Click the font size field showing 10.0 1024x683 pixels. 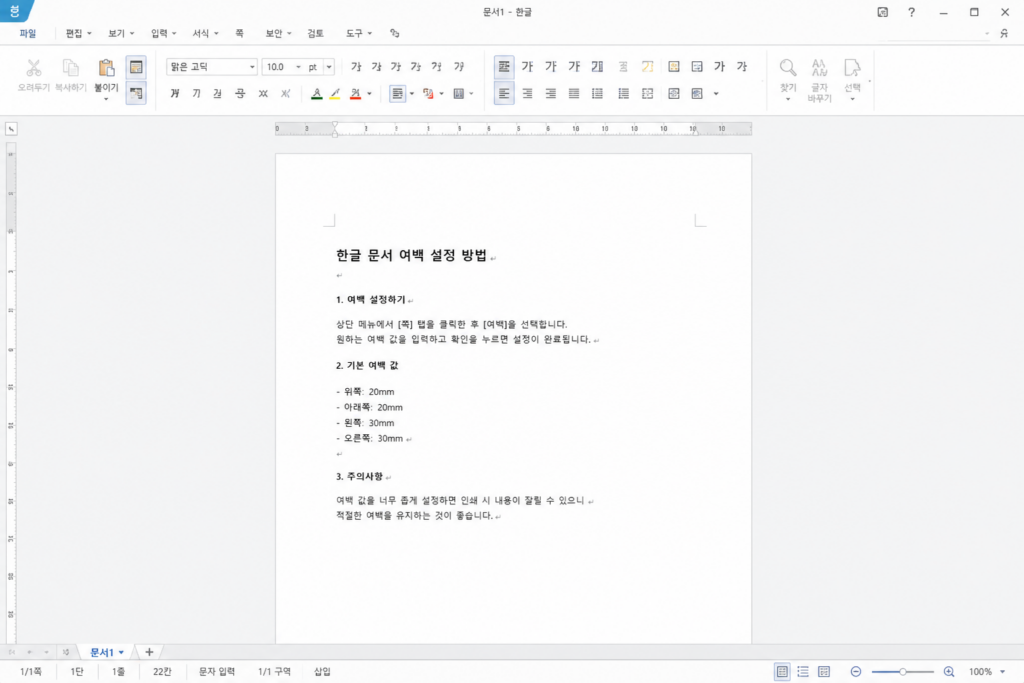[x=278, y=67]
